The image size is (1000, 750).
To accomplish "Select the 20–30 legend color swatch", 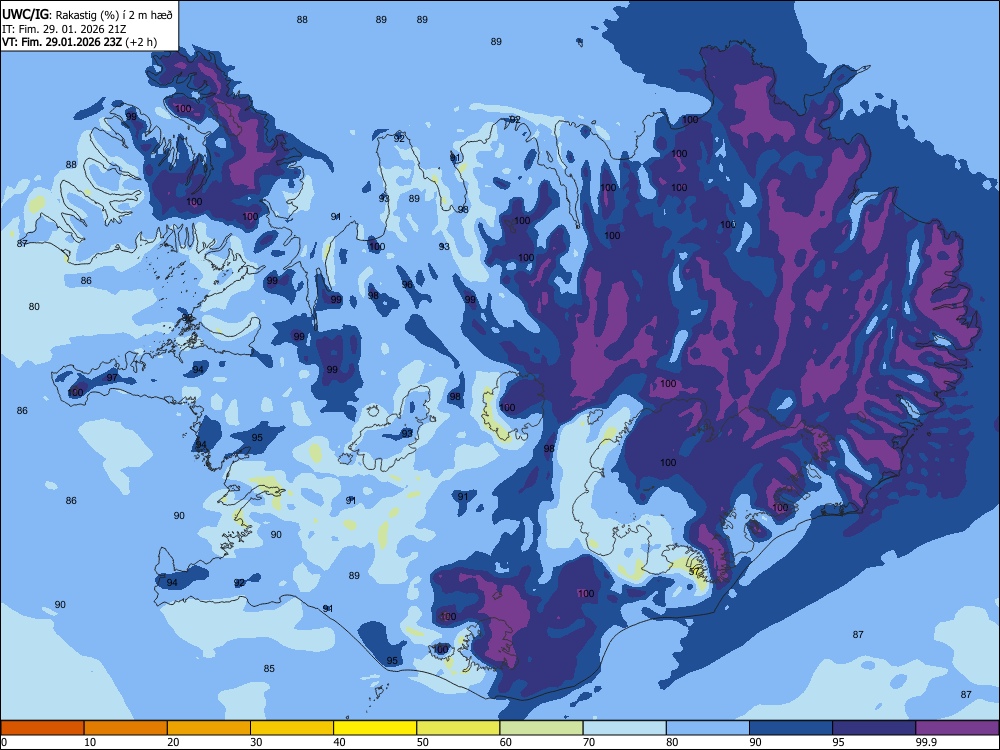I will tap(209, 728).
